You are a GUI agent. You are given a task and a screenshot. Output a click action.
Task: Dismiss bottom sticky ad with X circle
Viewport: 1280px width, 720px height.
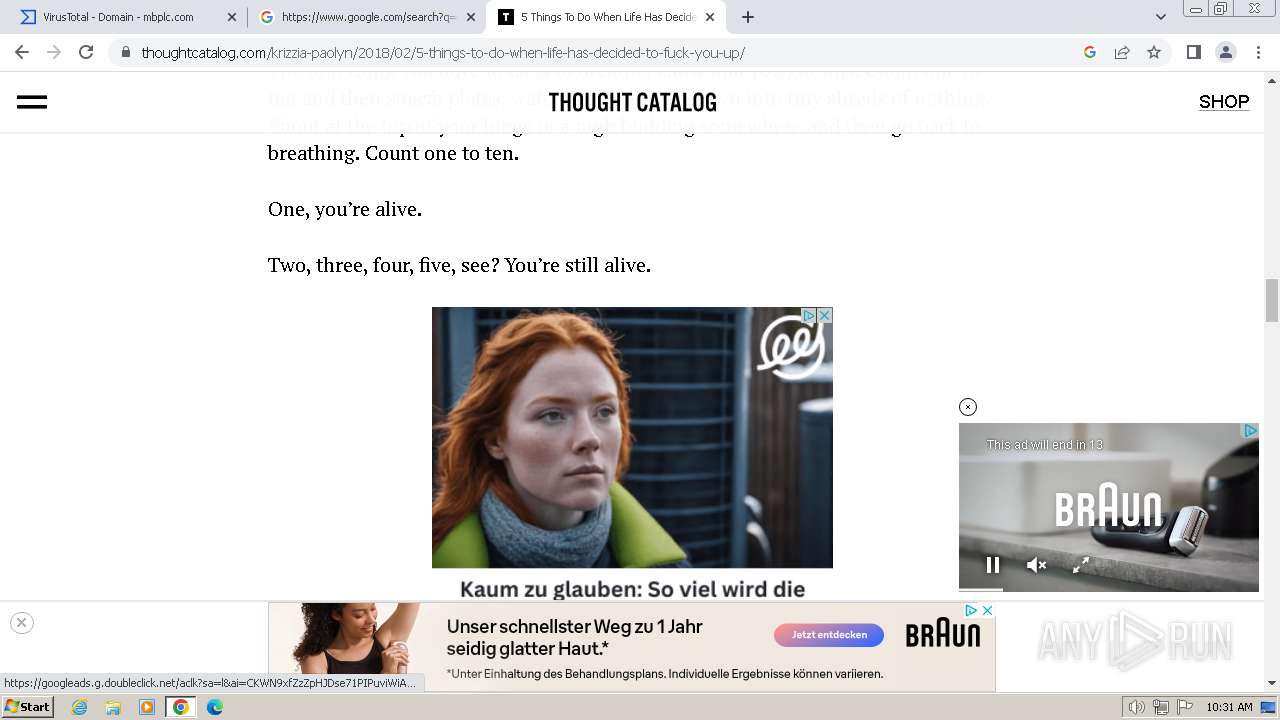pos(21,623)
